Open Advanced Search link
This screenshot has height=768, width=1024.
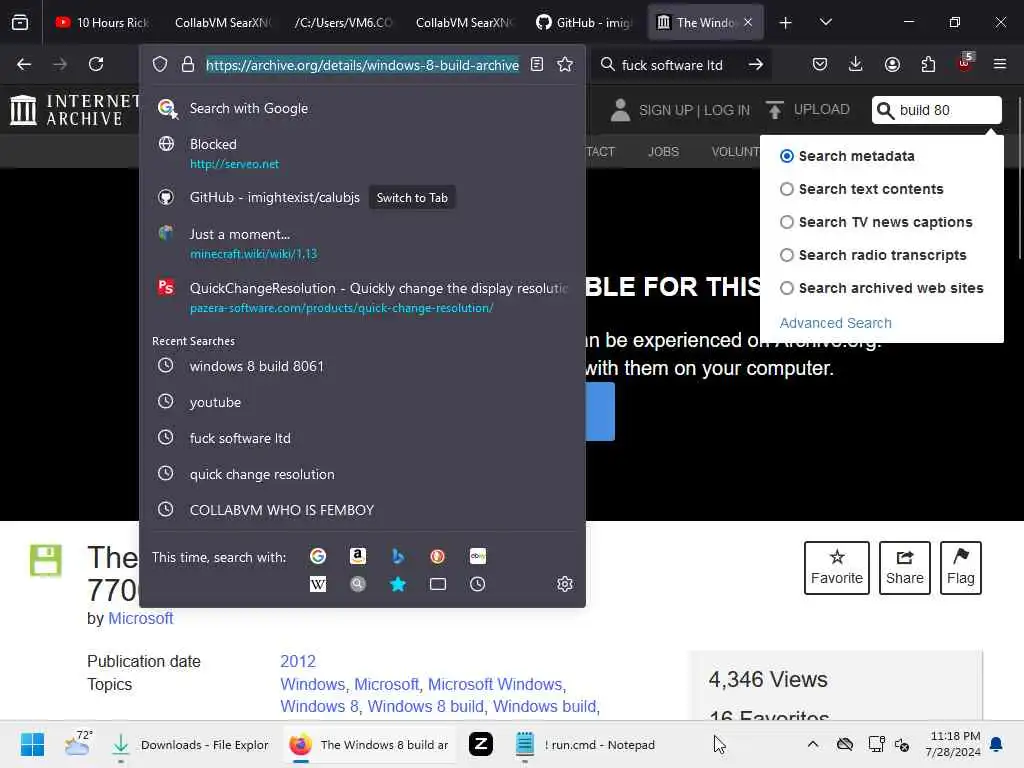(835, 323)
